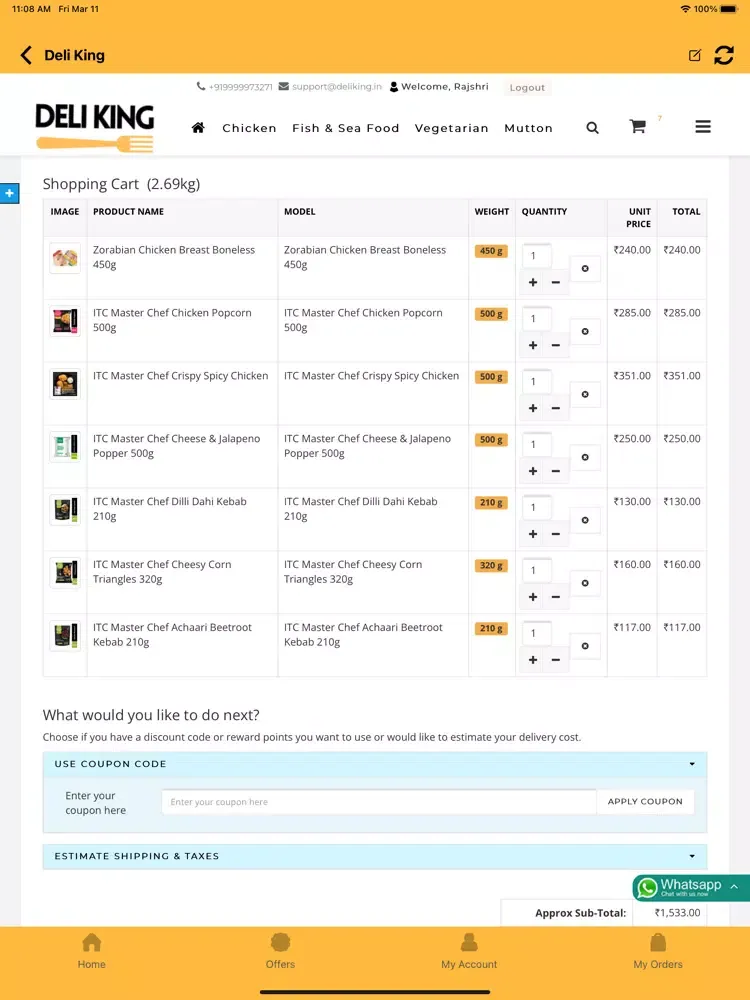
Task: Tap the battery indicator in status bar
Action: [728, 9]
